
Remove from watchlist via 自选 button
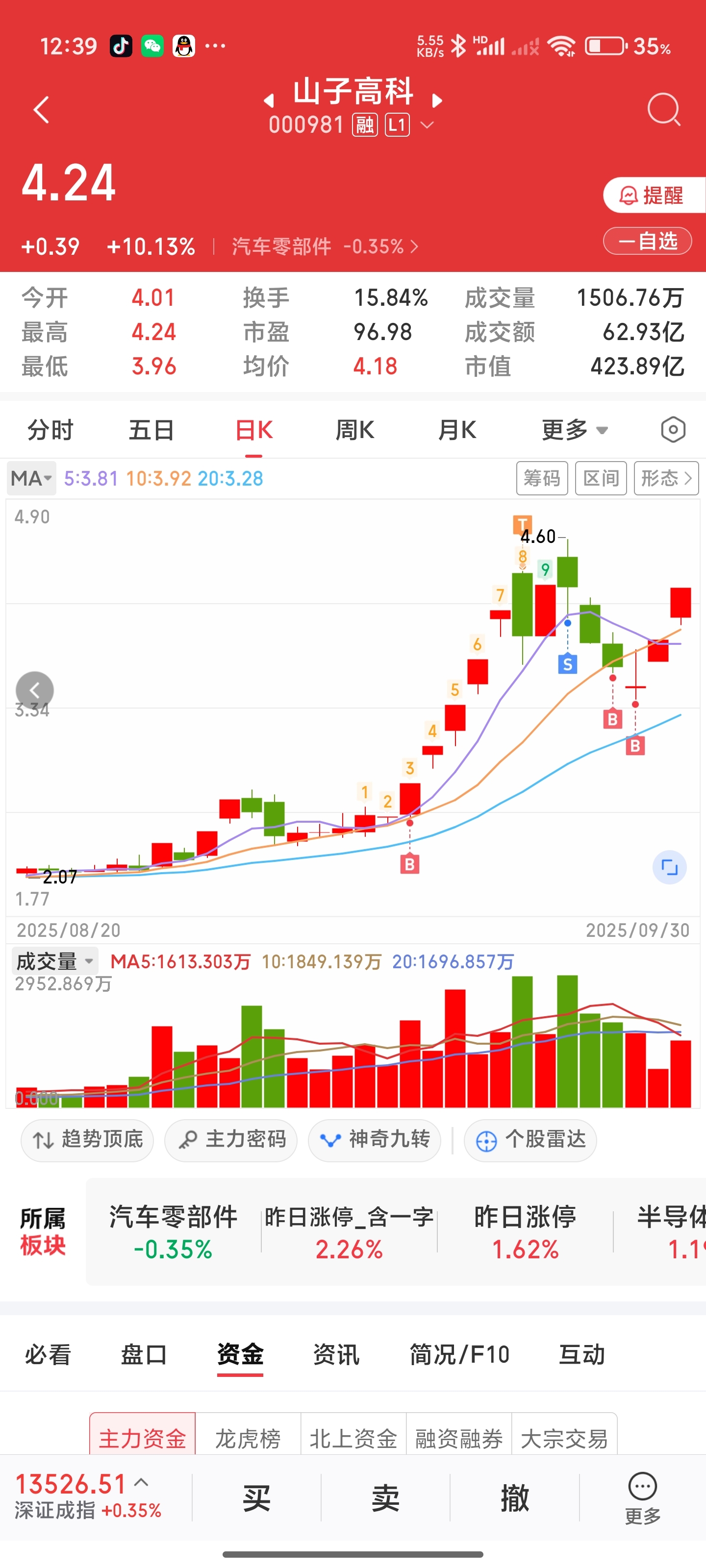tap(647, 241)
